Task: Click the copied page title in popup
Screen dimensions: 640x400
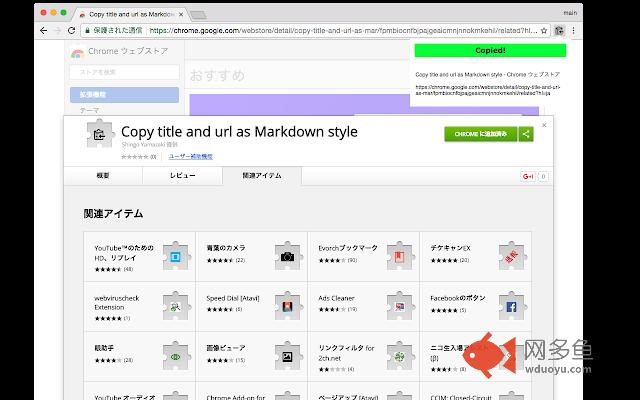Action: (487, 75)
